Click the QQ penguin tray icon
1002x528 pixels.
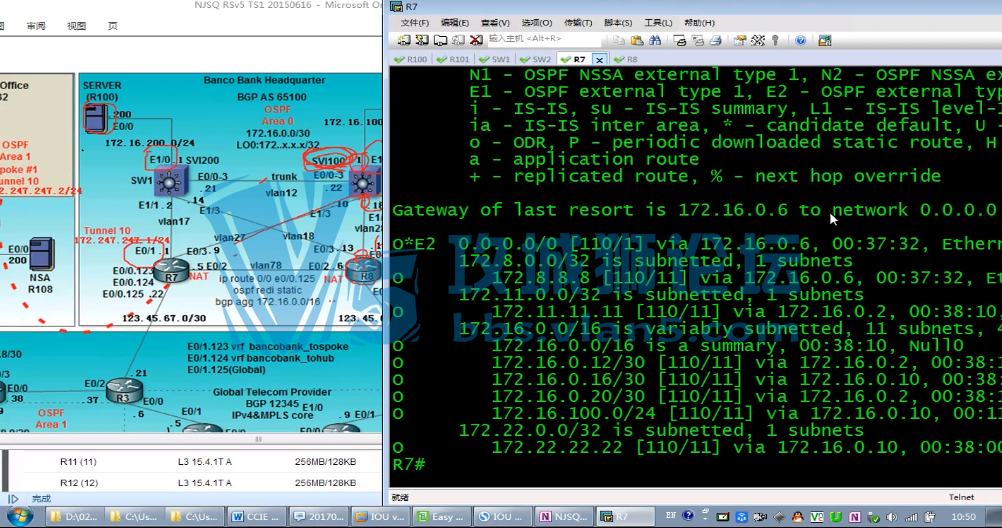tap(798, 516)
